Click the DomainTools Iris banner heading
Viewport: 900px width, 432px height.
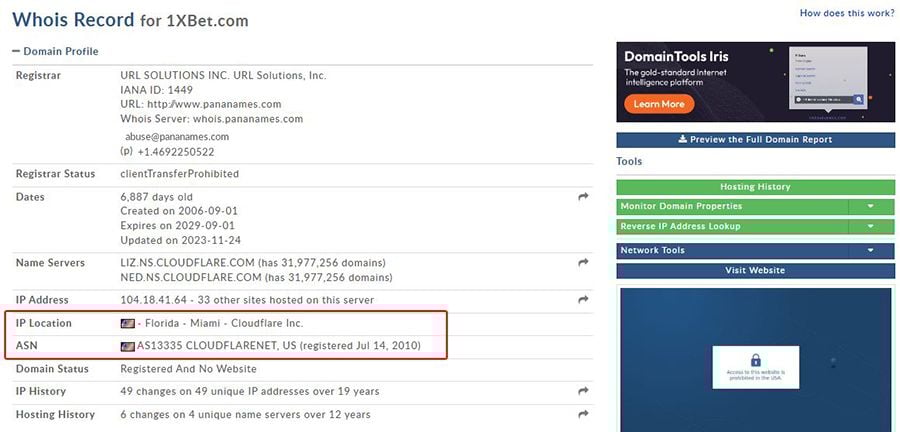(x=676, y=57)
